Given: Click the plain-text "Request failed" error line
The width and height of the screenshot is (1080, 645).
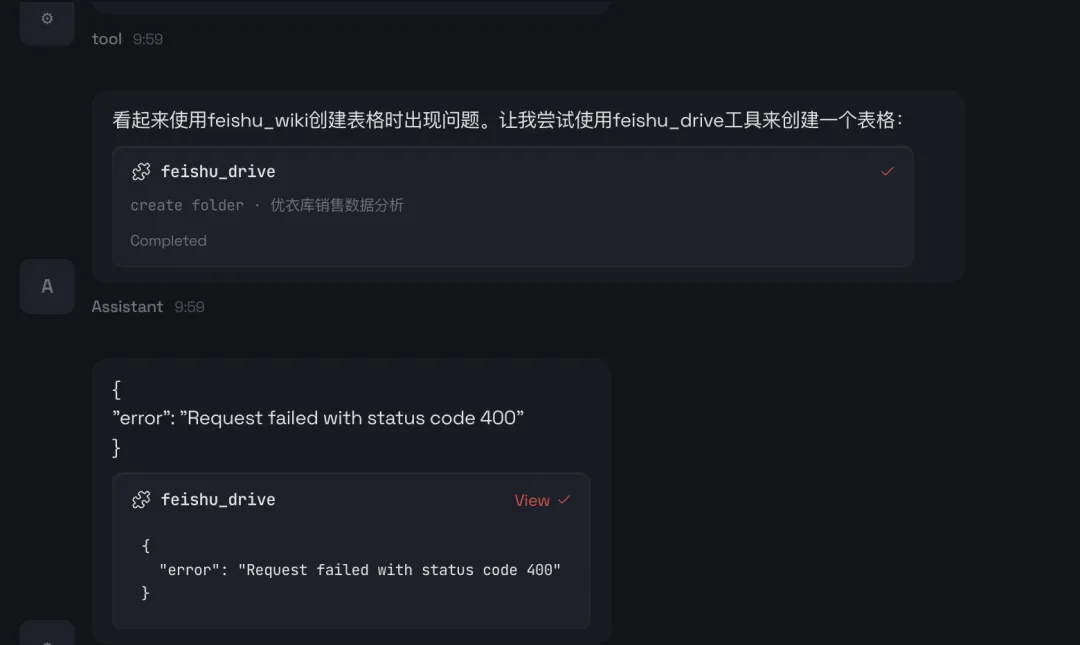Looking at the screenshot, I should (x=318, y=418).
